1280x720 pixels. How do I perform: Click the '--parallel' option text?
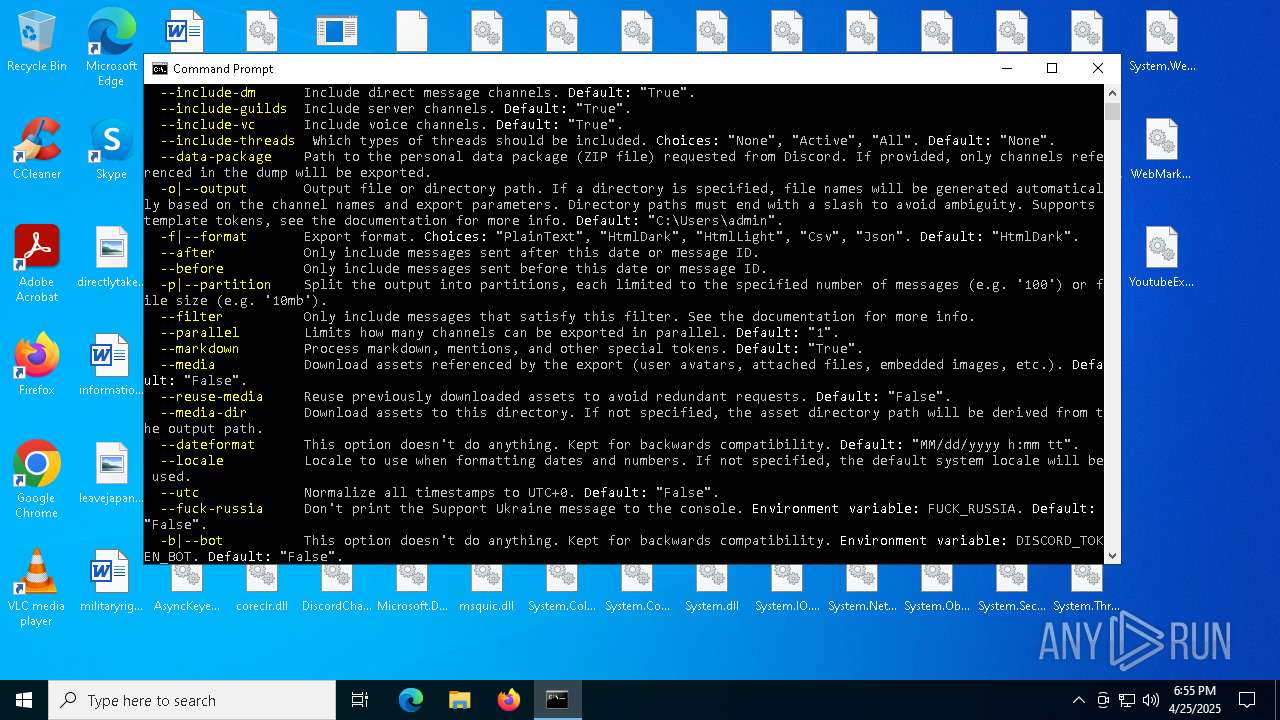(200, 333)
